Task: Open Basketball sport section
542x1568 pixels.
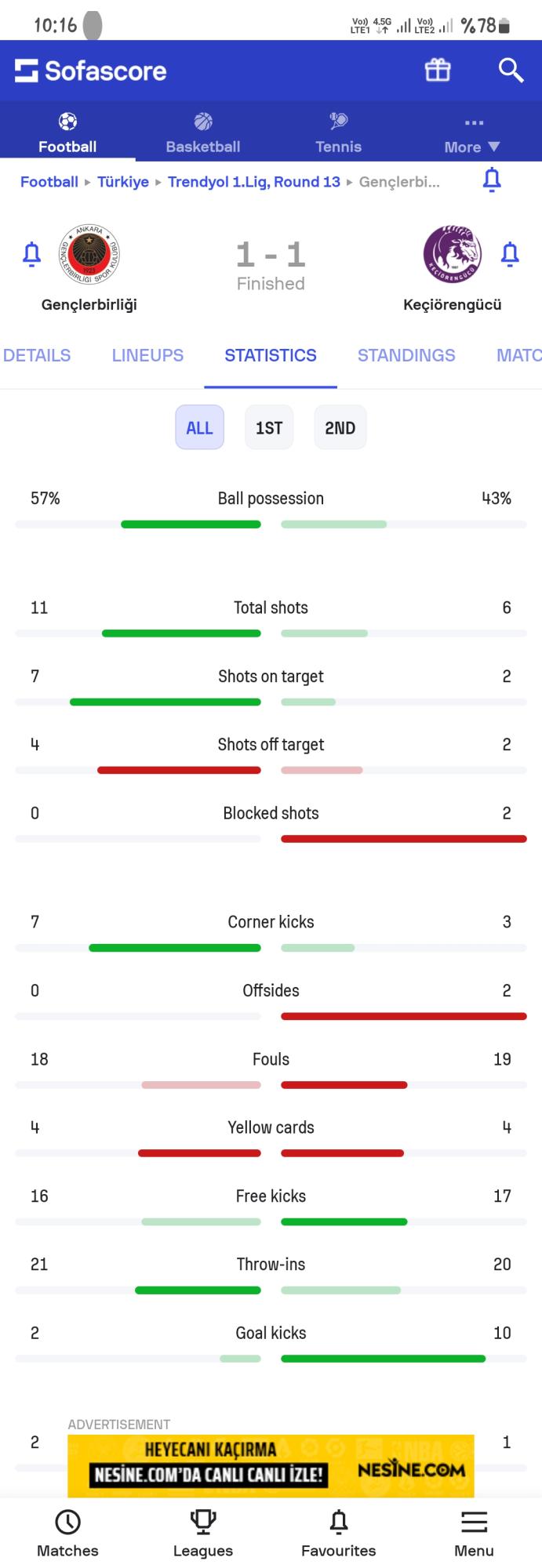Action: point(203,132)
